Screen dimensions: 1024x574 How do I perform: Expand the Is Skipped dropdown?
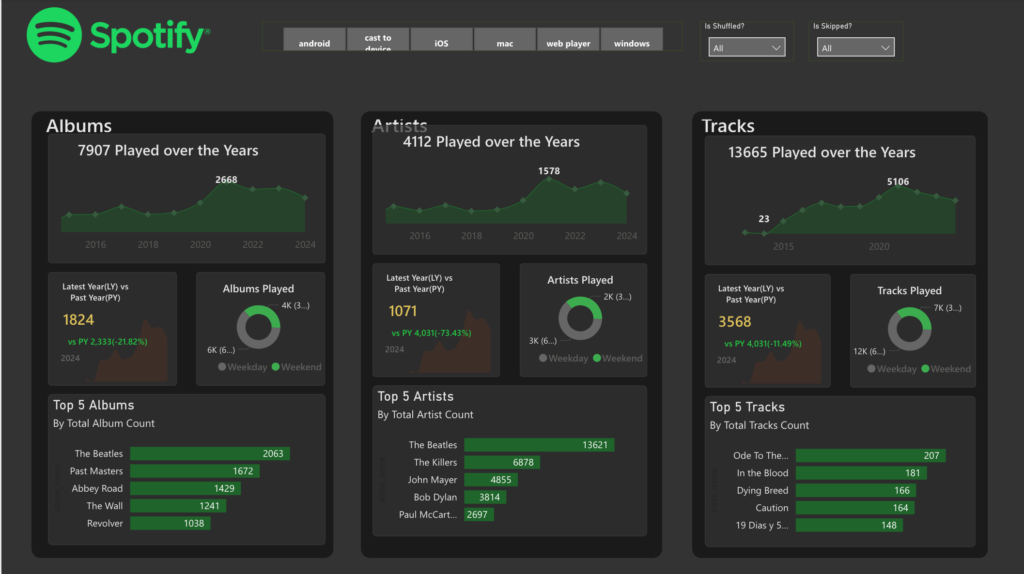pyautogui.click(x=855, y=48)
